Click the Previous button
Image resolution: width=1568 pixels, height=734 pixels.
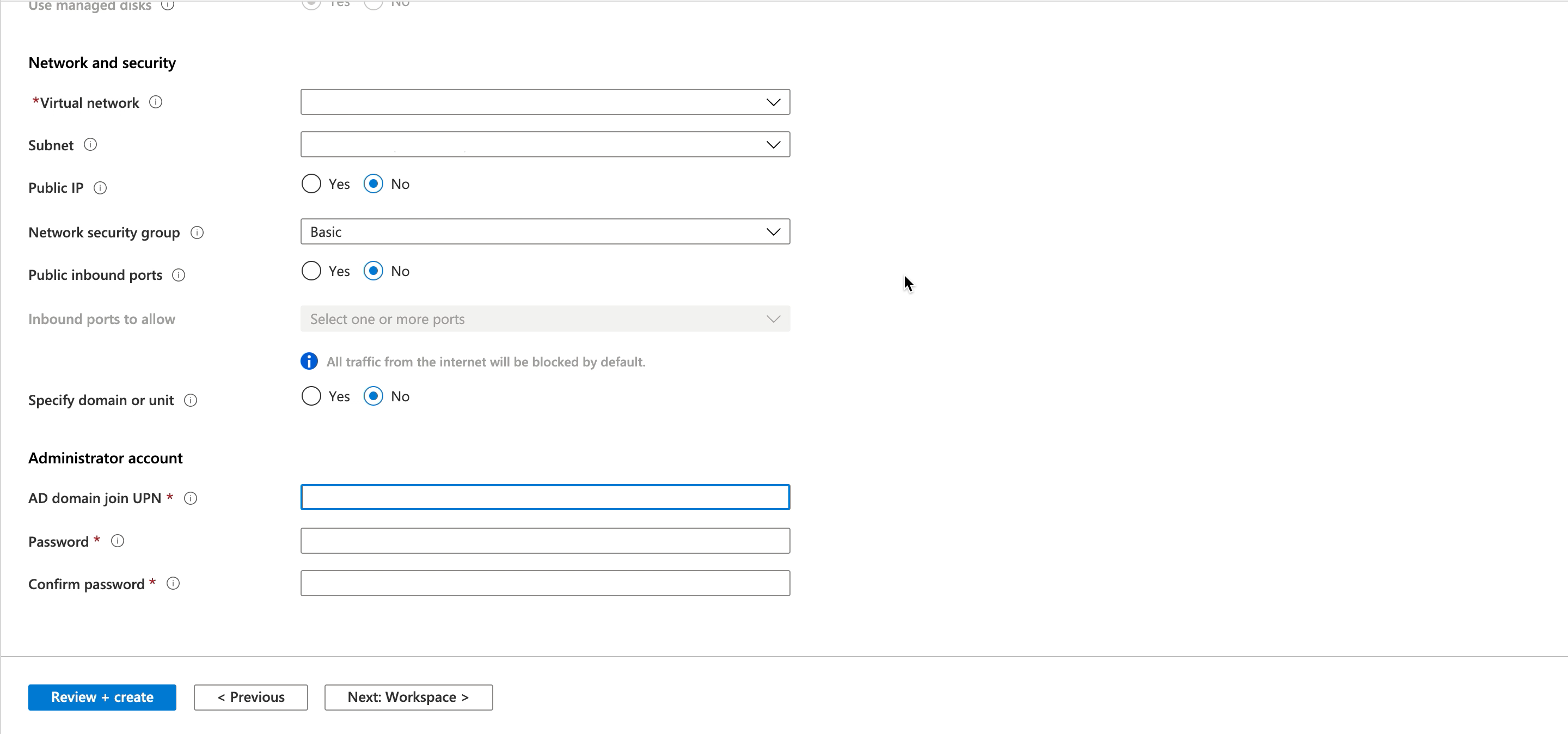pyautogui.click(x=251, y=697)
